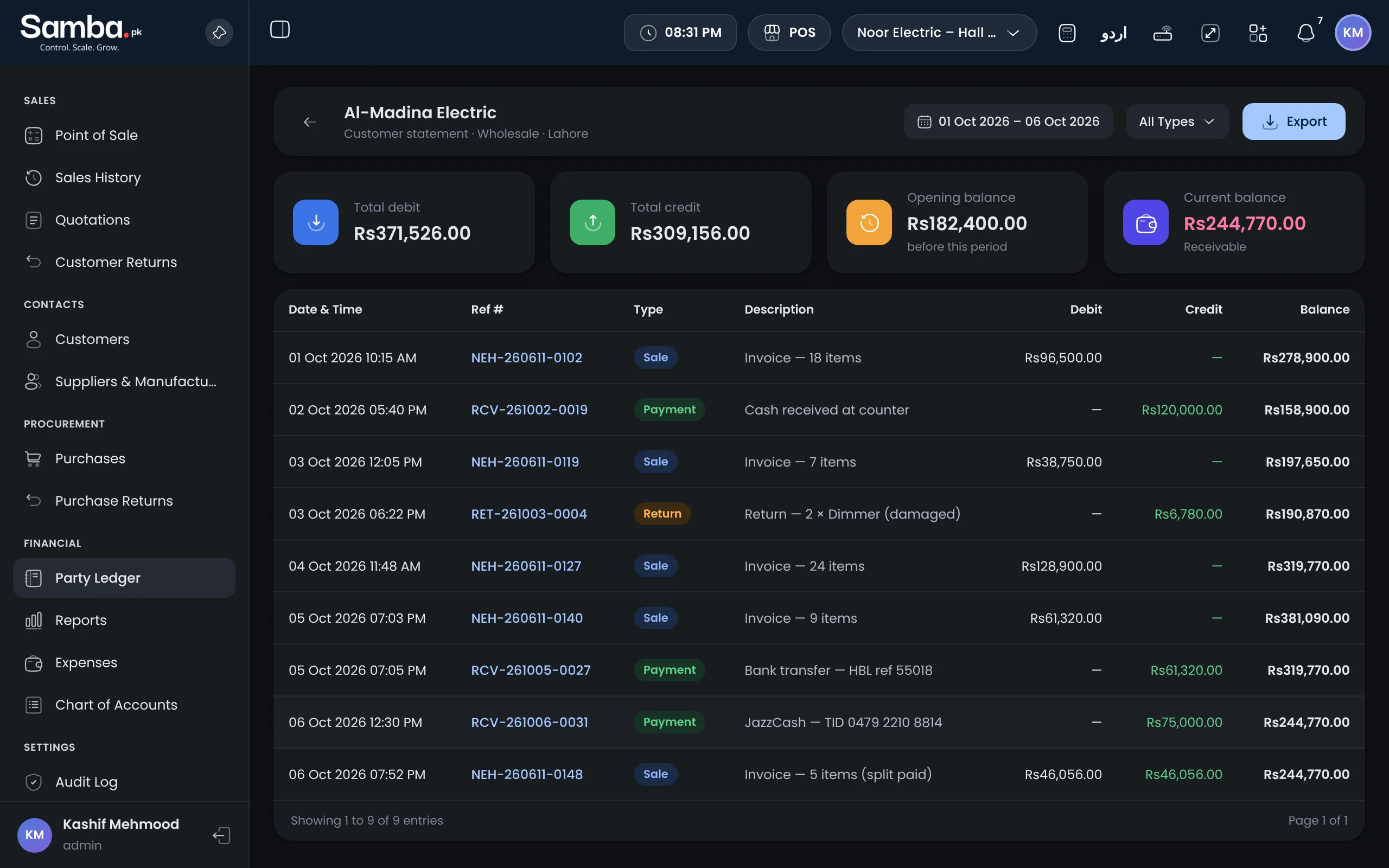Screen dimensions: 1389x868
Task: Click Chart of Accounts list icon
Action: tap(33, 705)
